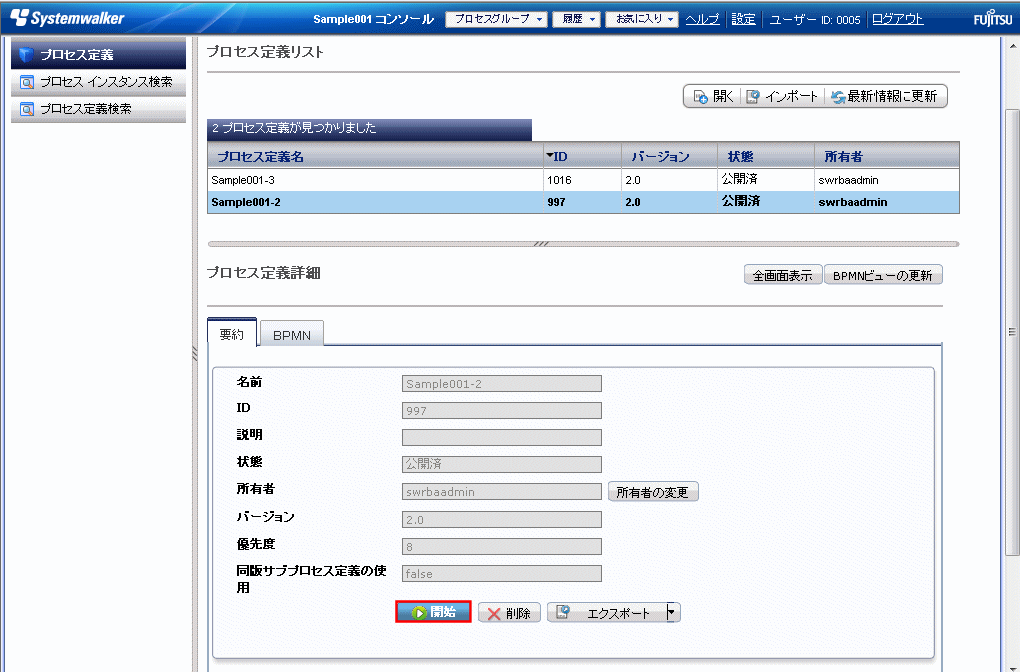The width and height of the screenshot is (1020, 672).
Task: Click the 優先度 field showing 8
Action: tap(502, 546)
